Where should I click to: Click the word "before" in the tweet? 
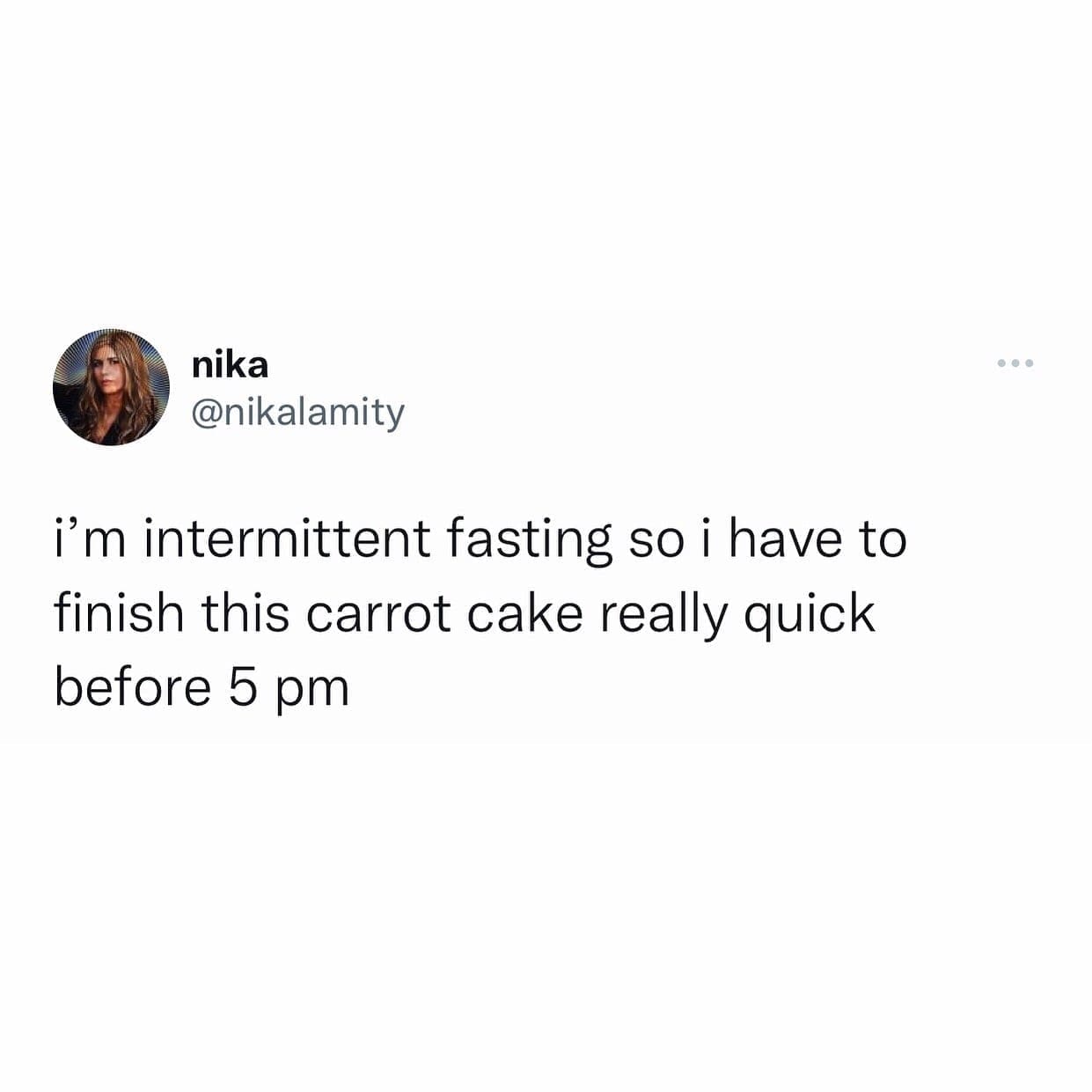tap(132, 687)
